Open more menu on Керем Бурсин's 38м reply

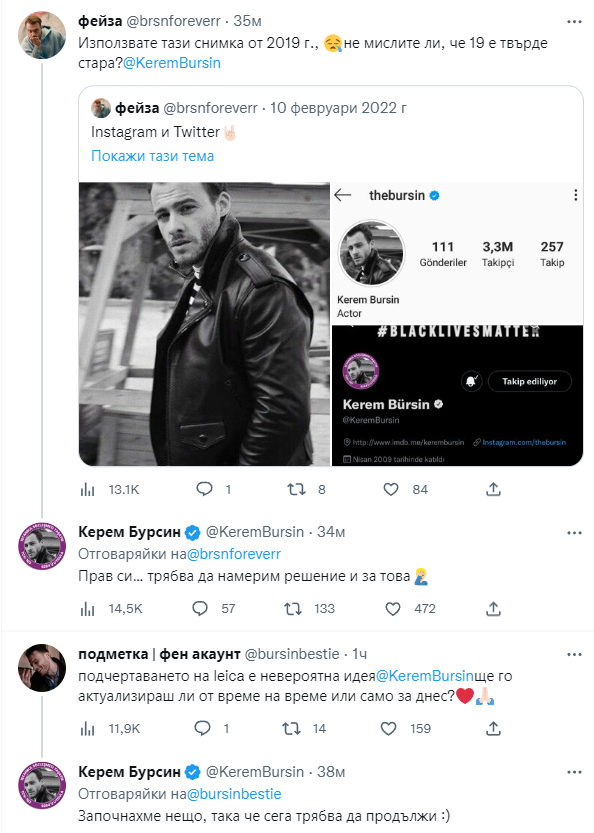574,772
